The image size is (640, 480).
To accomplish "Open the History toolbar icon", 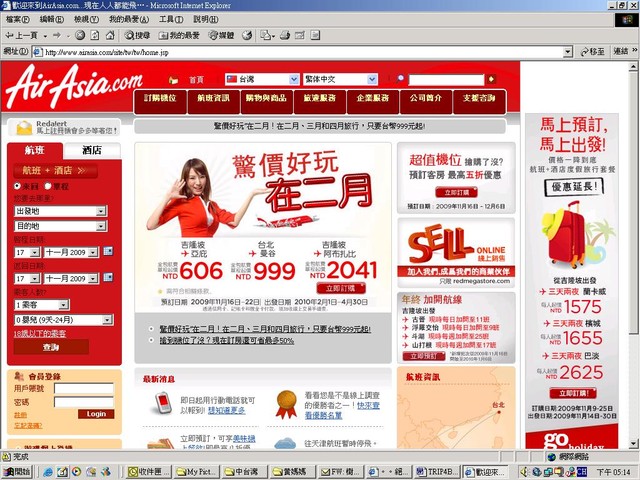I will pyautogui.click(x=247, y=36).
